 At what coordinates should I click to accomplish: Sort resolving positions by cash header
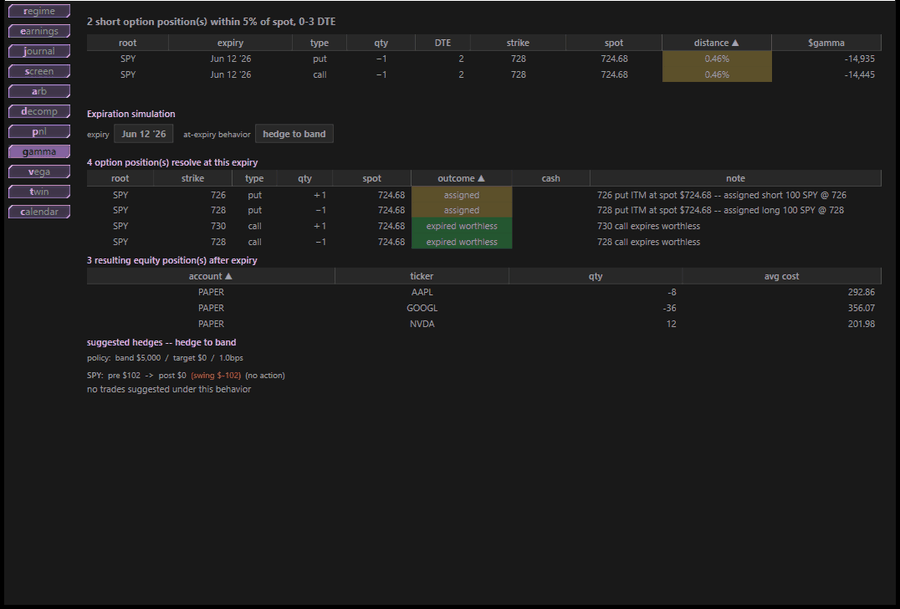click(x=550, y=179)
